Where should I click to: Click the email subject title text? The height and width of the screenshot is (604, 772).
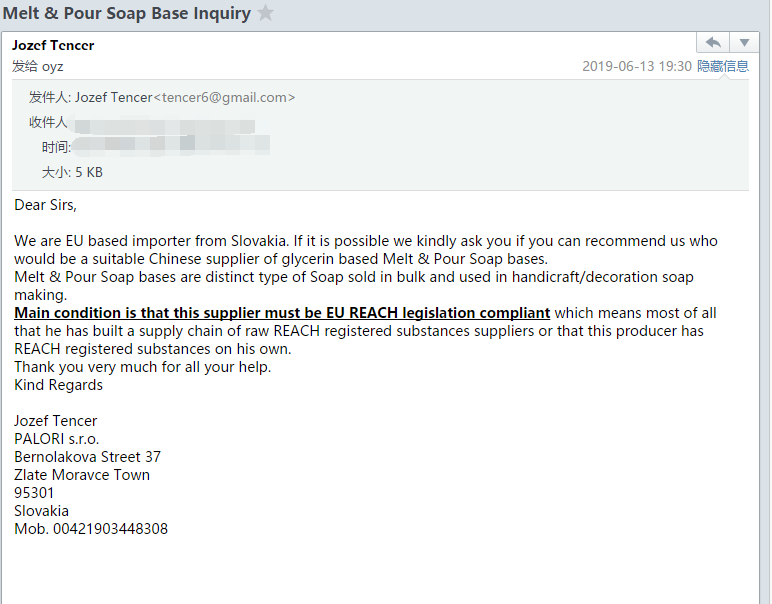(127, 13)
